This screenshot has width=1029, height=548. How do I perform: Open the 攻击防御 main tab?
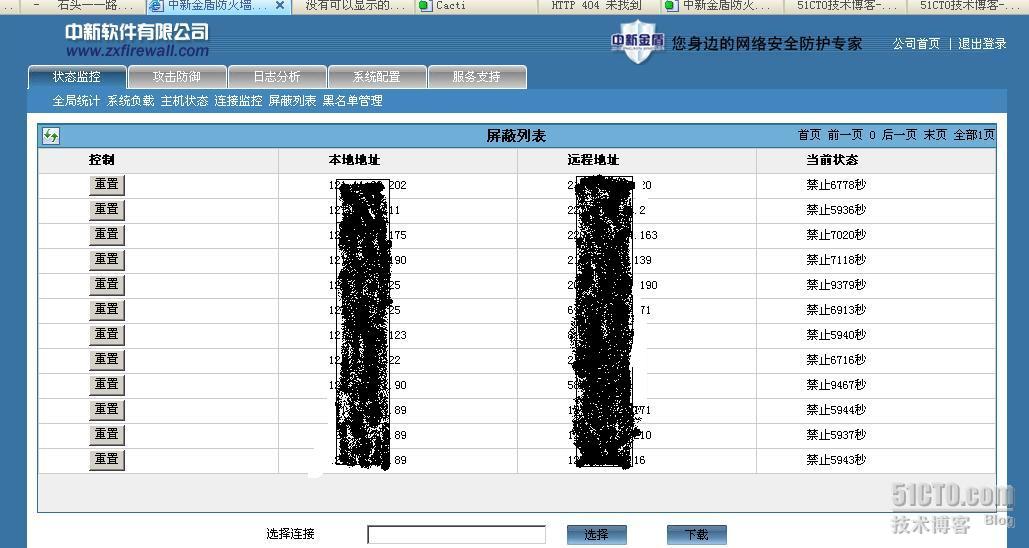click(x=177, y=77)
